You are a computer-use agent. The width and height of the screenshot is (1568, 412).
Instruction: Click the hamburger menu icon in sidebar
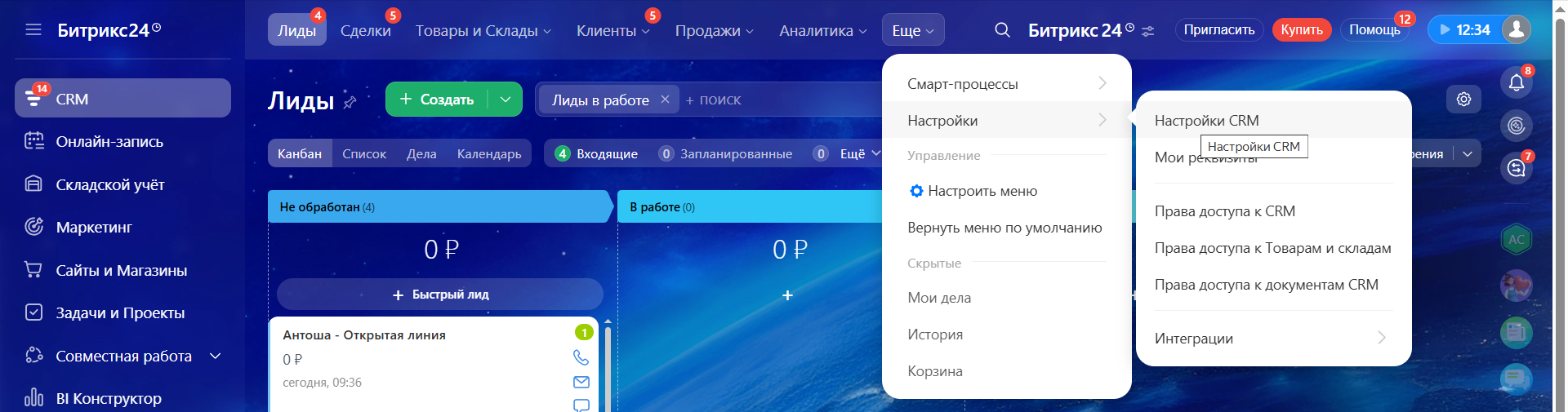33,30
